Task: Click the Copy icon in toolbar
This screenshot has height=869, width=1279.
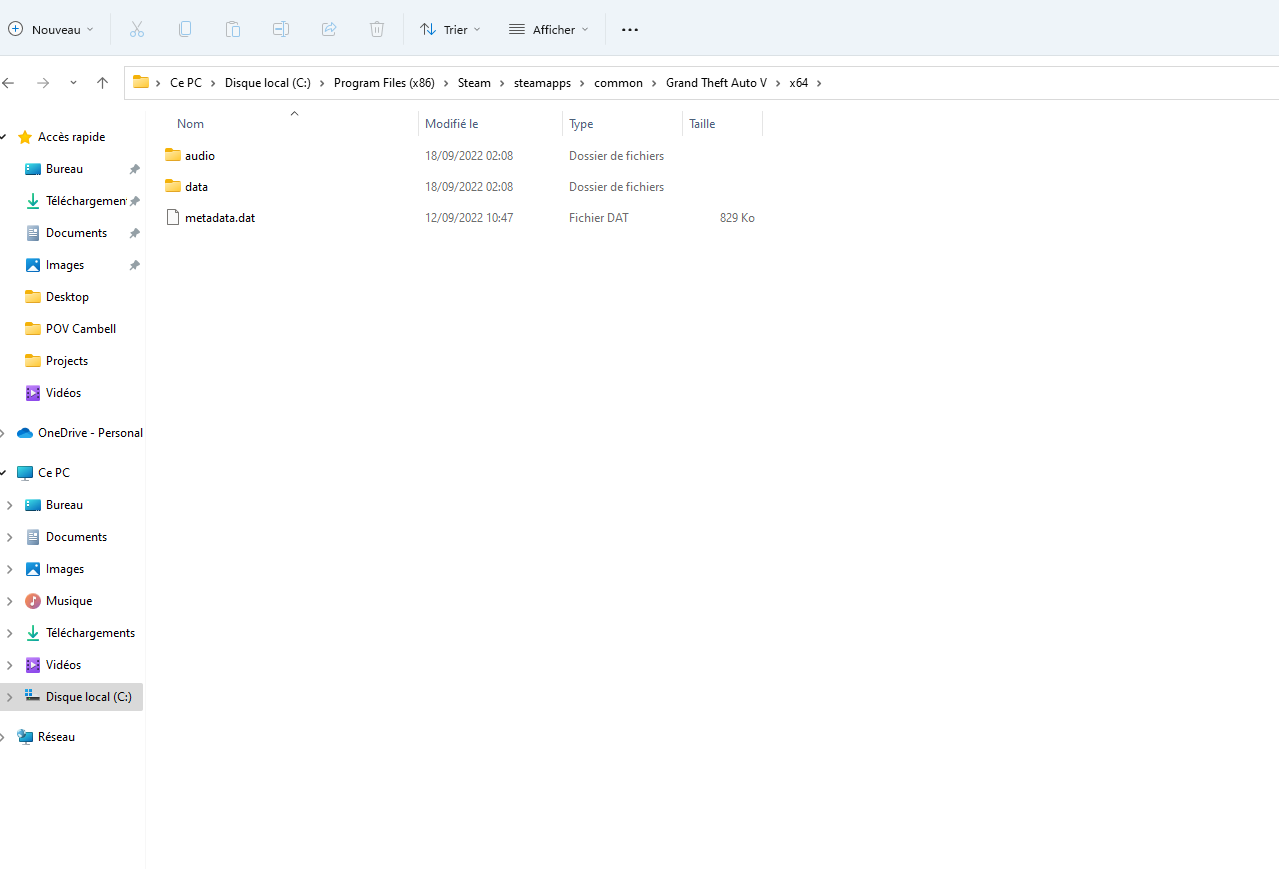Action: pyautogui.click(x=185, y=30)
